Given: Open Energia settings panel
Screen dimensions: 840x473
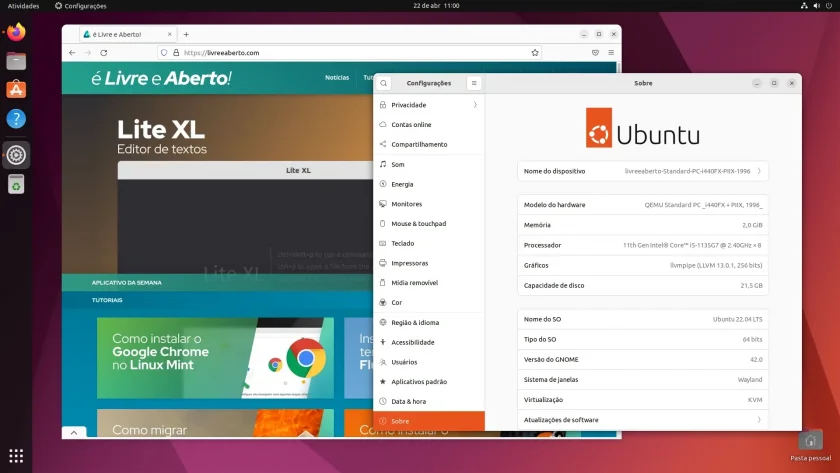Looking at the screenshot, I should pos(429,184).
